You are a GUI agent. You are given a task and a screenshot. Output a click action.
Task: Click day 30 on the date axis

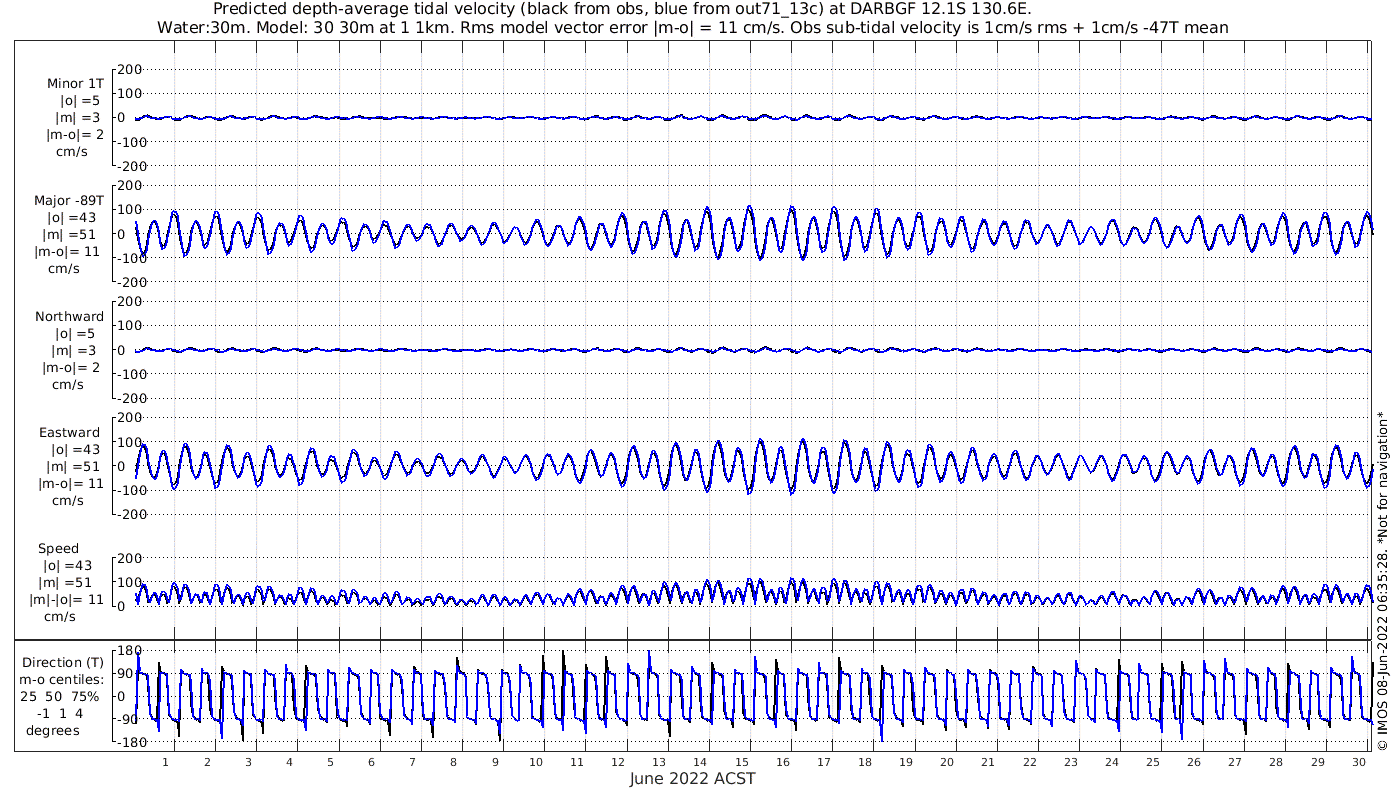click(x=1358, y=762)
